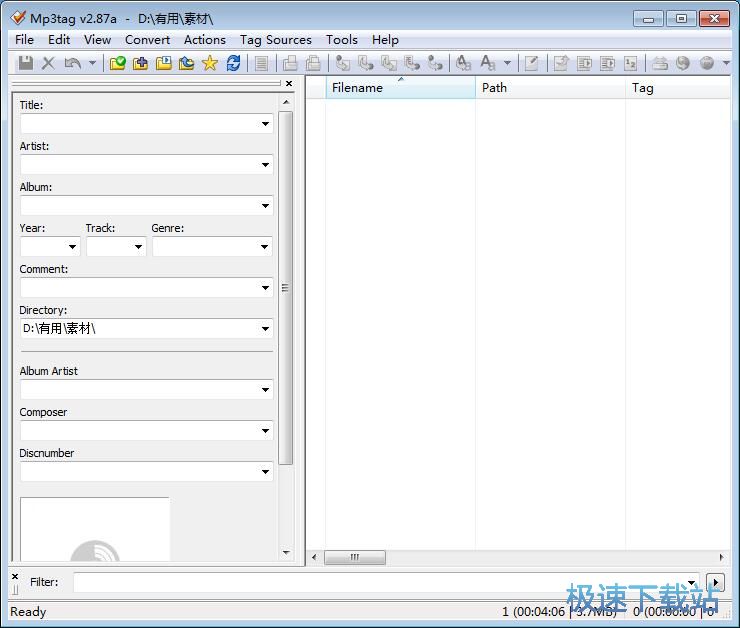
Task: Click the yellow star Favorites icon
Action: point(210,63)
